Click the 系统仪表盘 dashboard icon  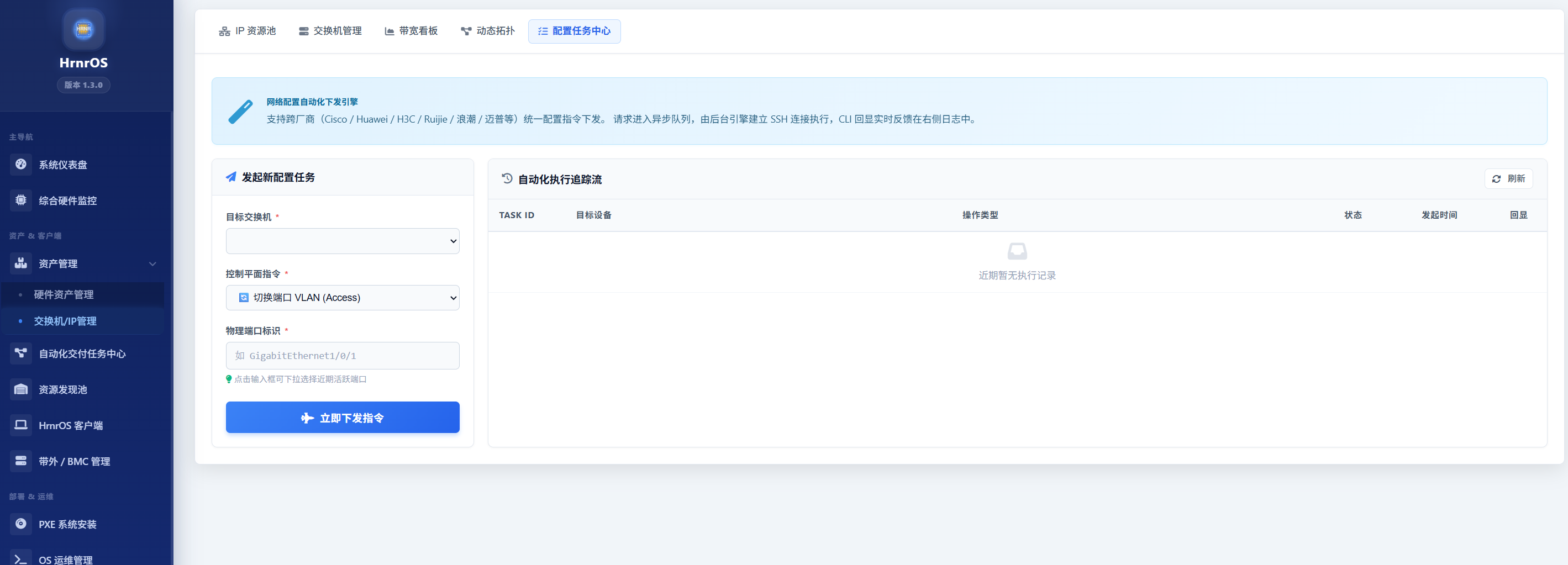pyautogui.click(x=20, y=164)
